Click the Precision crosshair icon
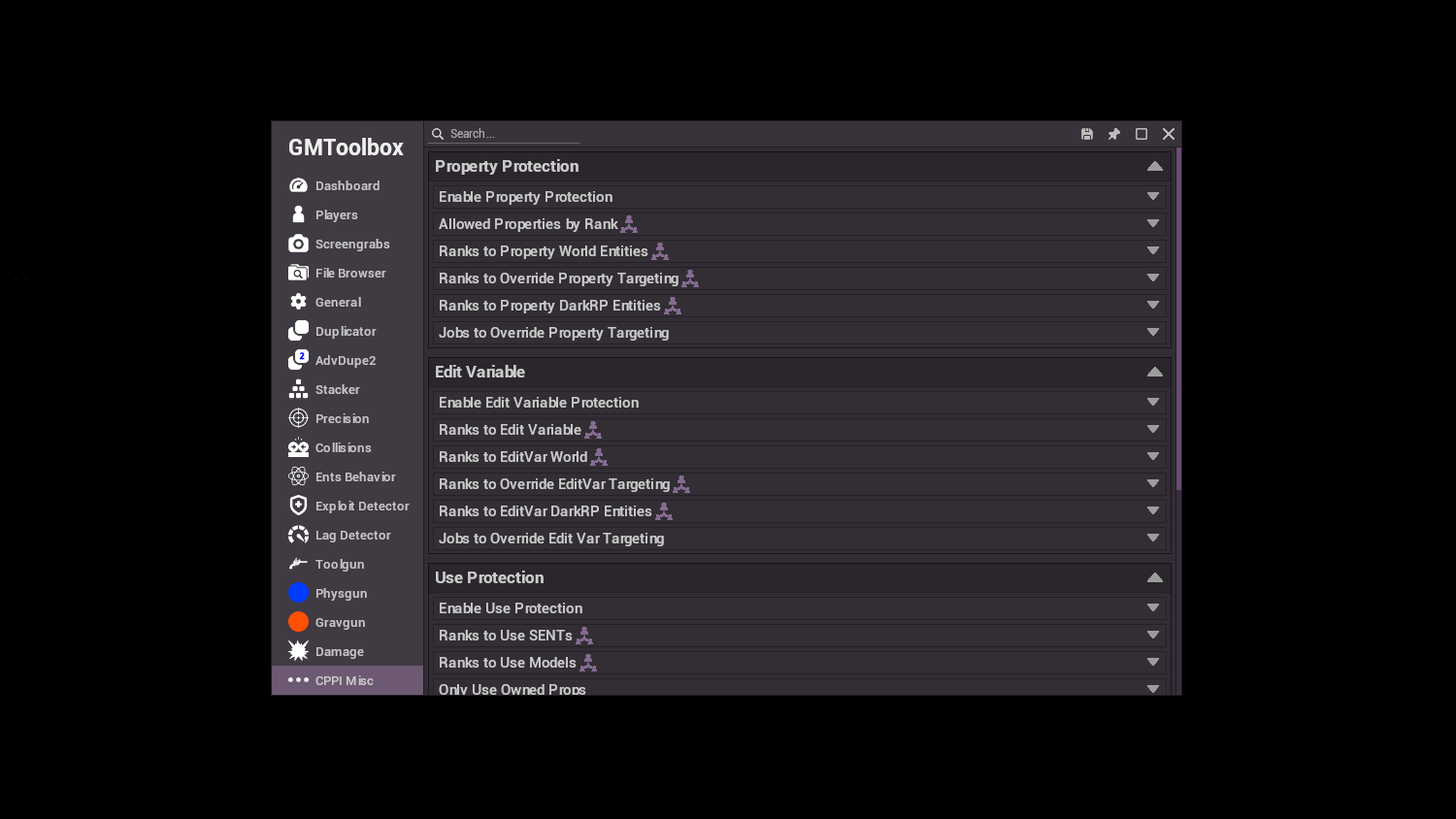 point(298,418)
